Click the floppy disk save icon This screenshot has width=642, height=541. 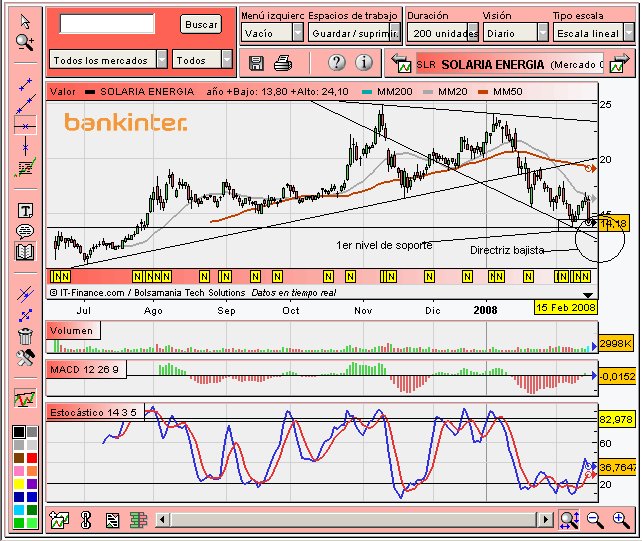point(256,63)
